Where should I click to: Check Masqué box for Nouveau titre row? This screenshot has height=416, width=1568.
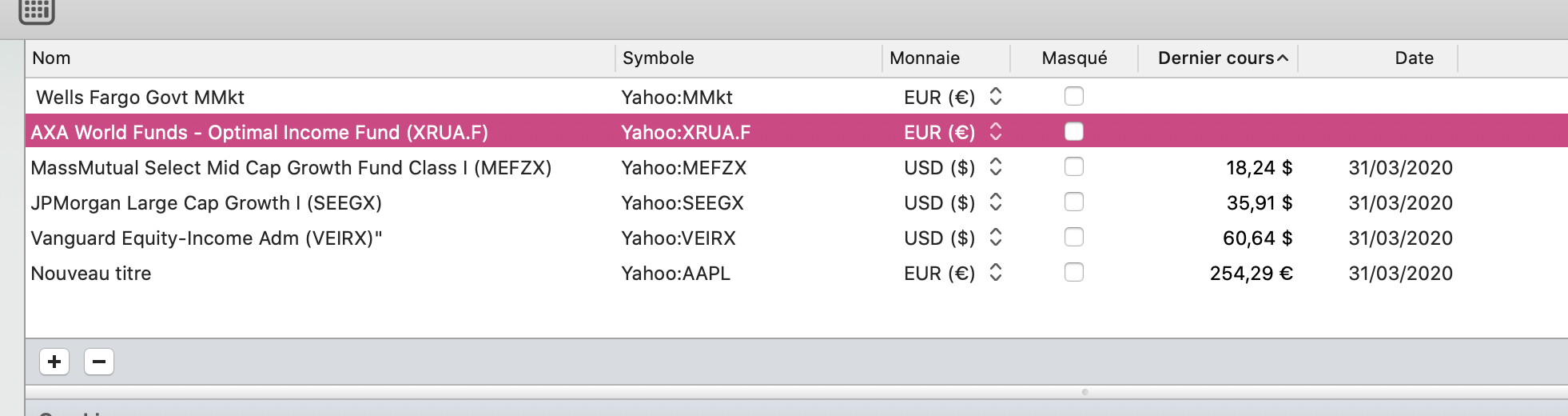tap(1074, 272)
